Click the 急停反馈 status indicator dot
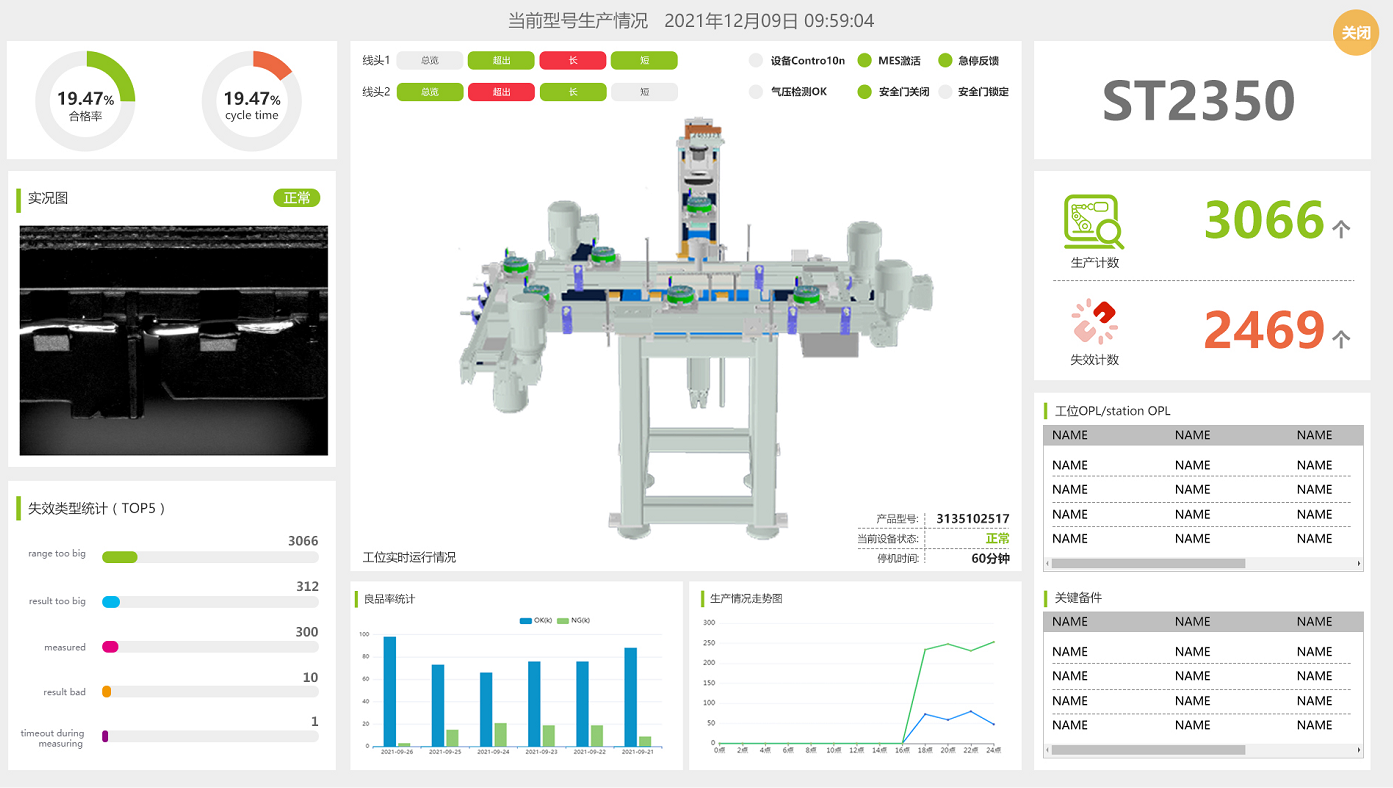 pyautogui.click(x=945, y=61)
